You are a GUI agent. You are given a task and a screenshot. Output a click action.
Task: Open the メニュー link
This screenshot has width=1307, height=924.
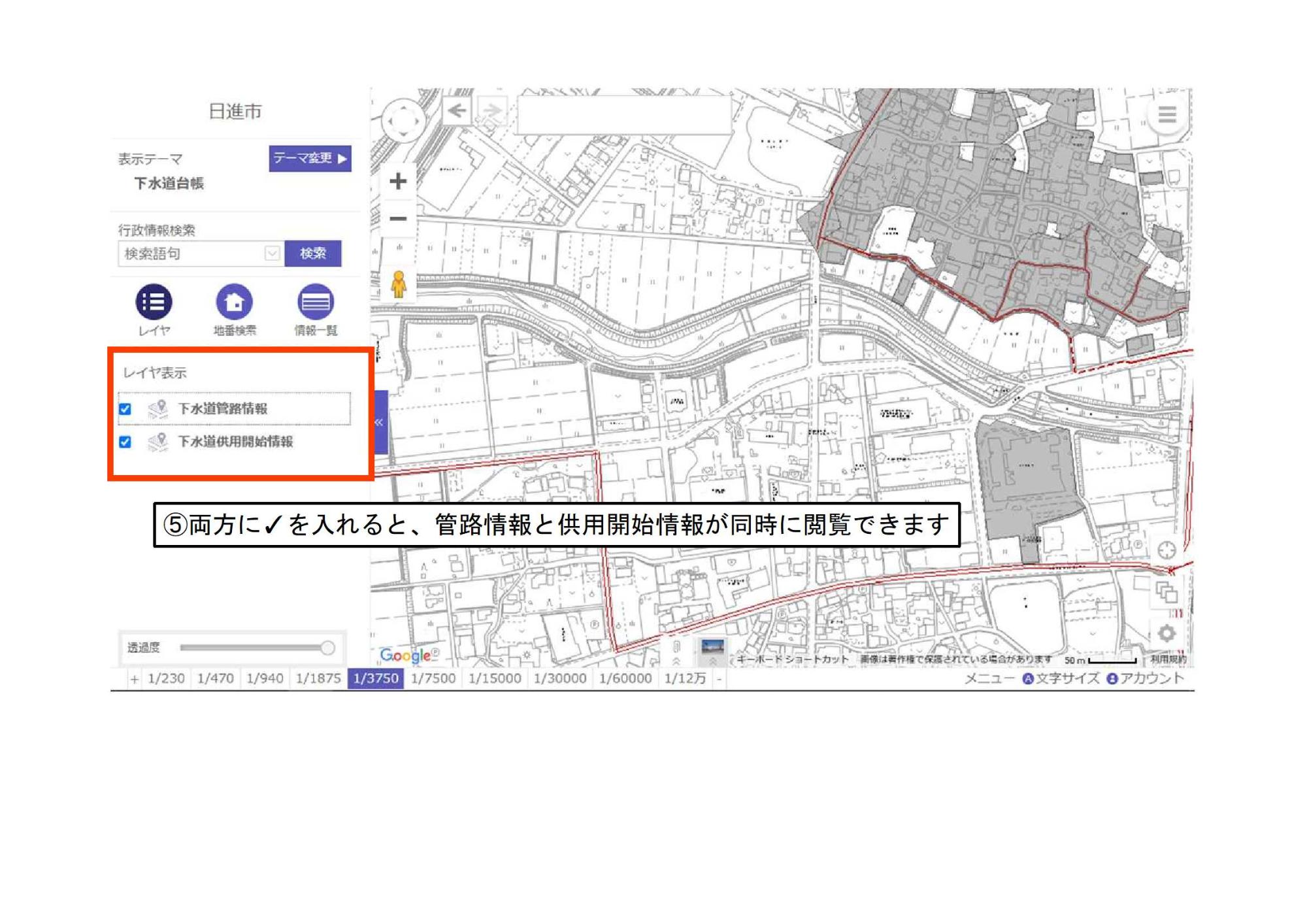pos(989,678)
